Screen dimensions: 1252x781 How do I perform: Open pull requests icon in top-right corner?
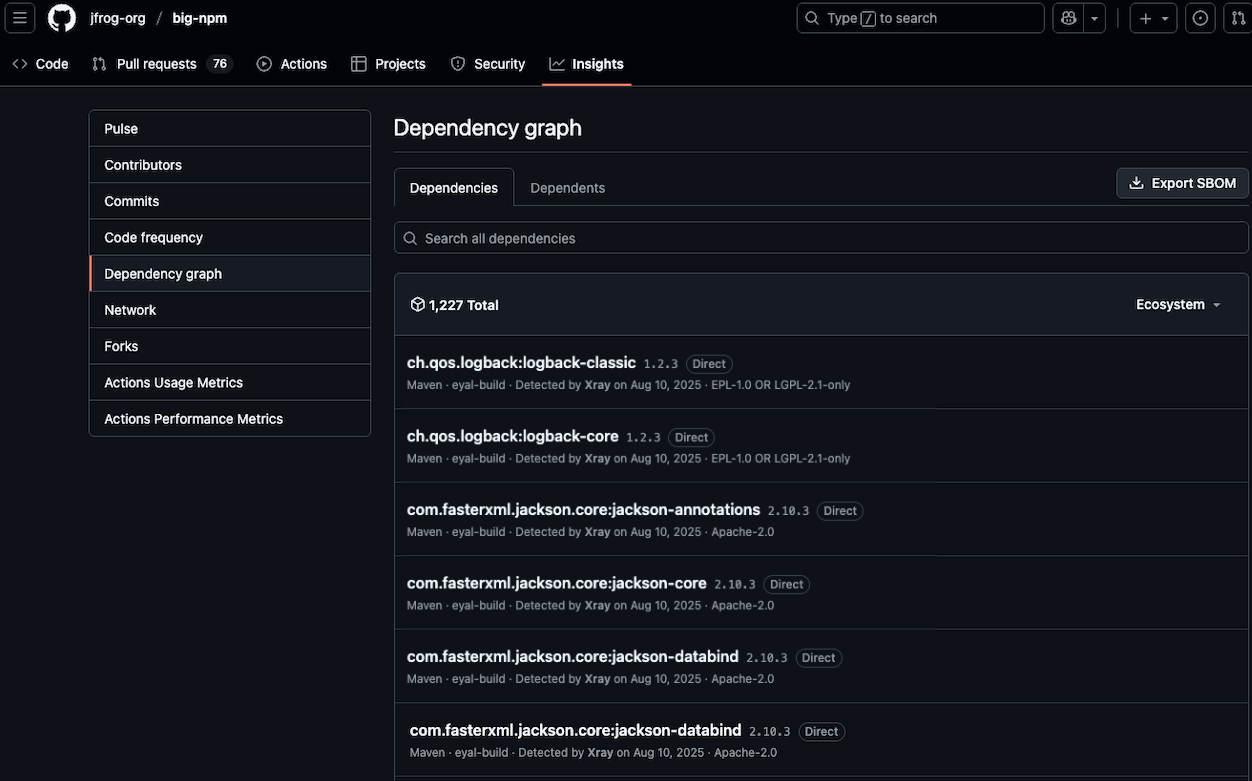coord(1238,18)
